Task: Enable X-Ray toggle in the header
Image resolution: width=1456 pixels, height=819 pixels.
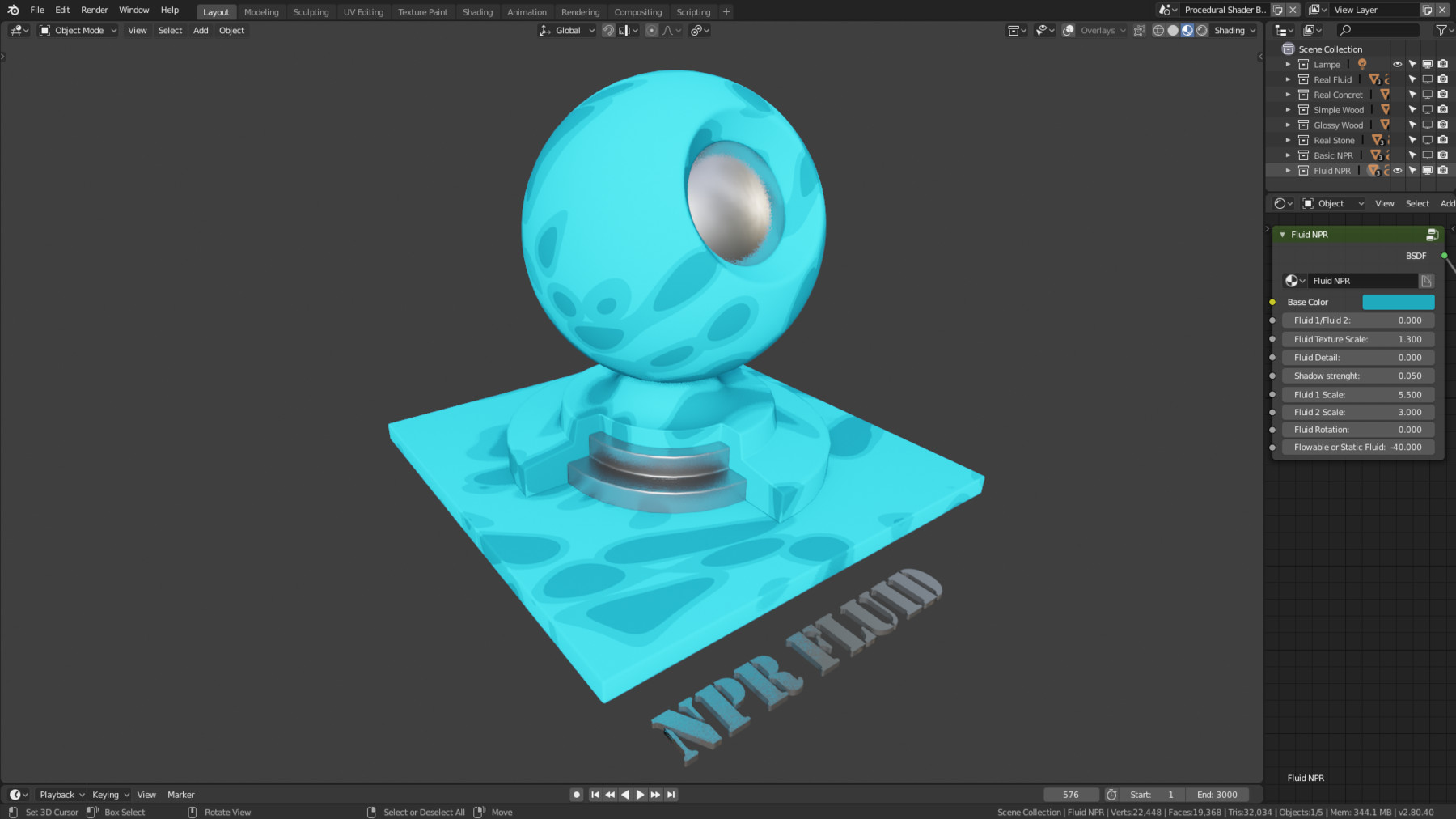Action: pos(1140,30)
